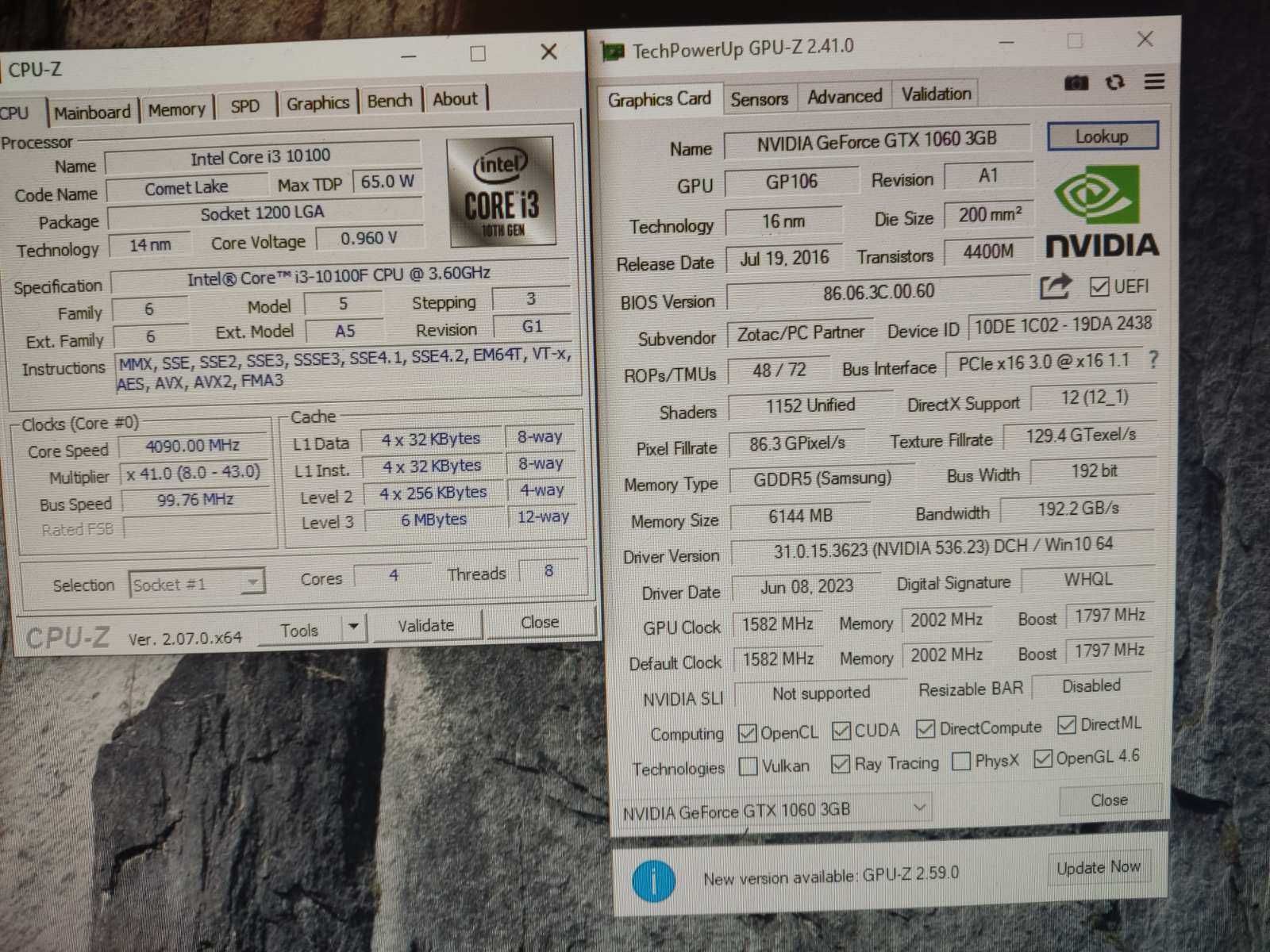Click the NVIDIA logo in GPU-Z
Image resolution: width=1270 pixels, height=952 pixels.
(x=1102, y=210)
